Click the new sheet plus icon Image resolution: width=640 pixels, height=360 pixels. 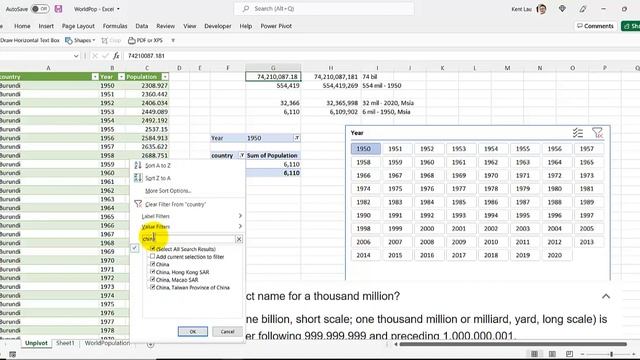[150, 344]
